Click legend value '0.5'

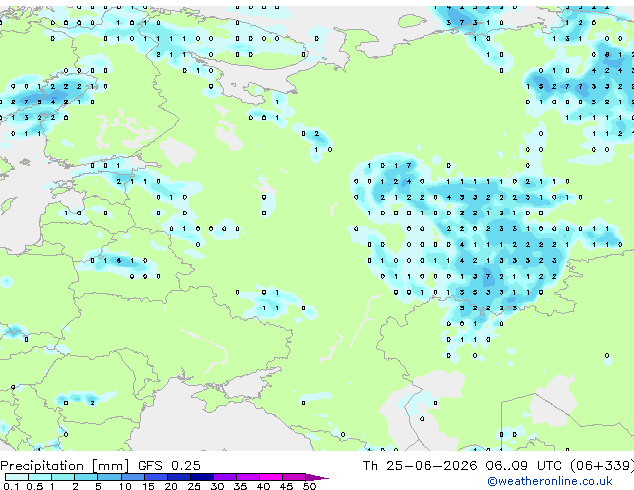(35, 486)
